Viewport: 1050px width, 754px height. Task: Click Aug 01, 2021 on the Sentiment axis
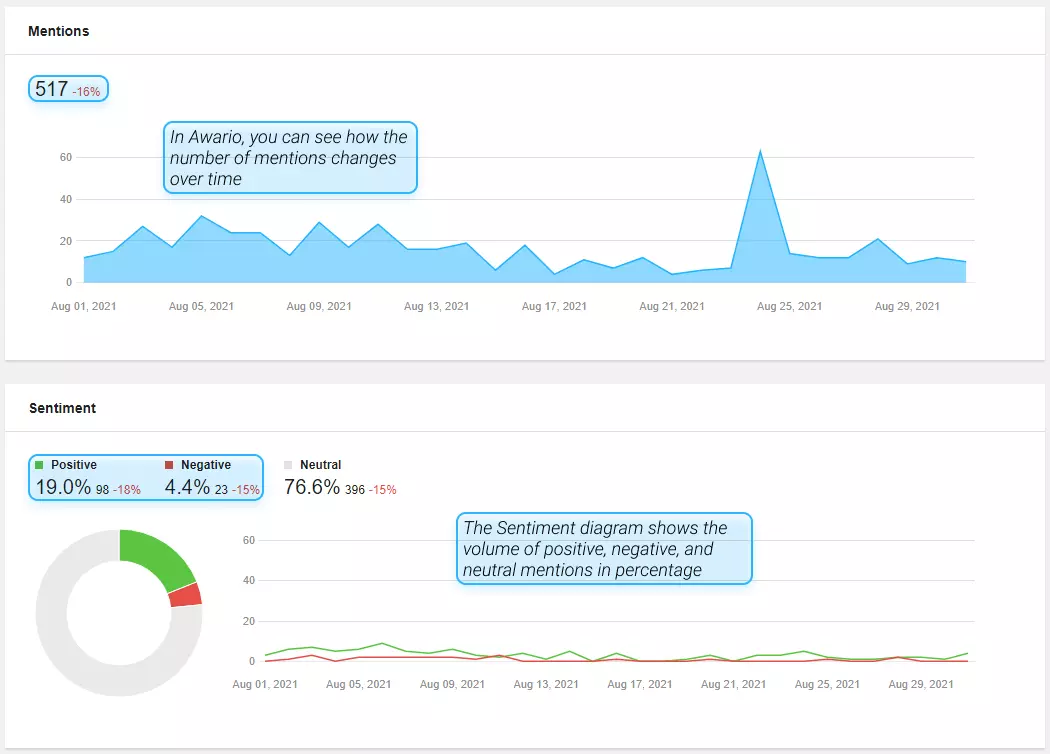click(x=265, y=684)
